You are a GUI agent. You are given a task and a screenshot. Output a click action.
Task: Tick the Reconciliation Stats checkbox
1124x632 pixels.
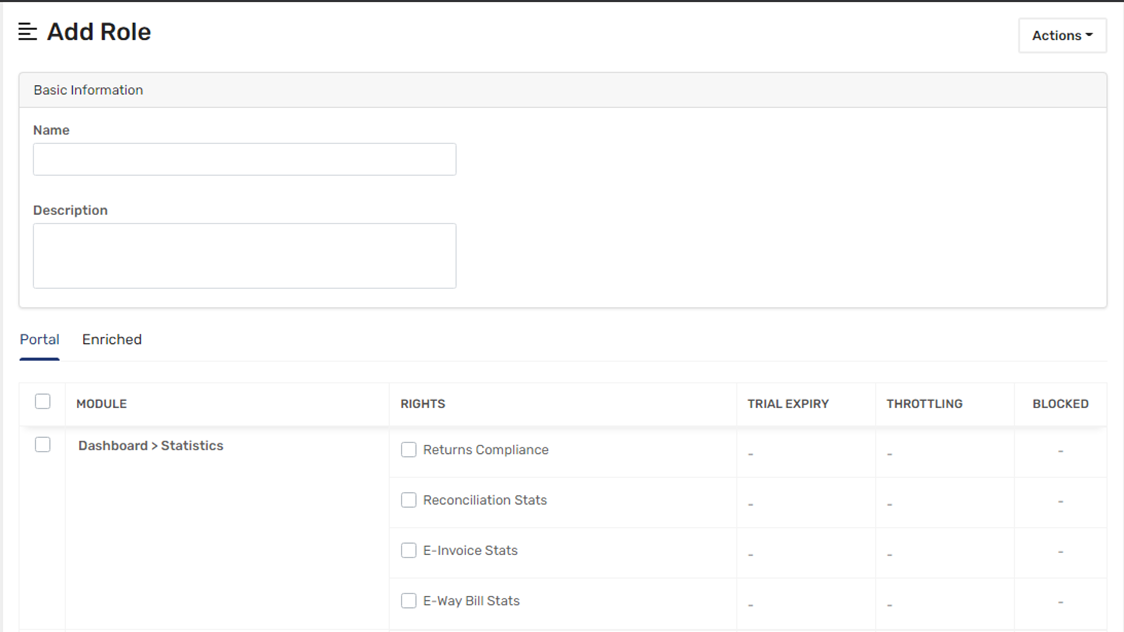[x=409, y=500]
